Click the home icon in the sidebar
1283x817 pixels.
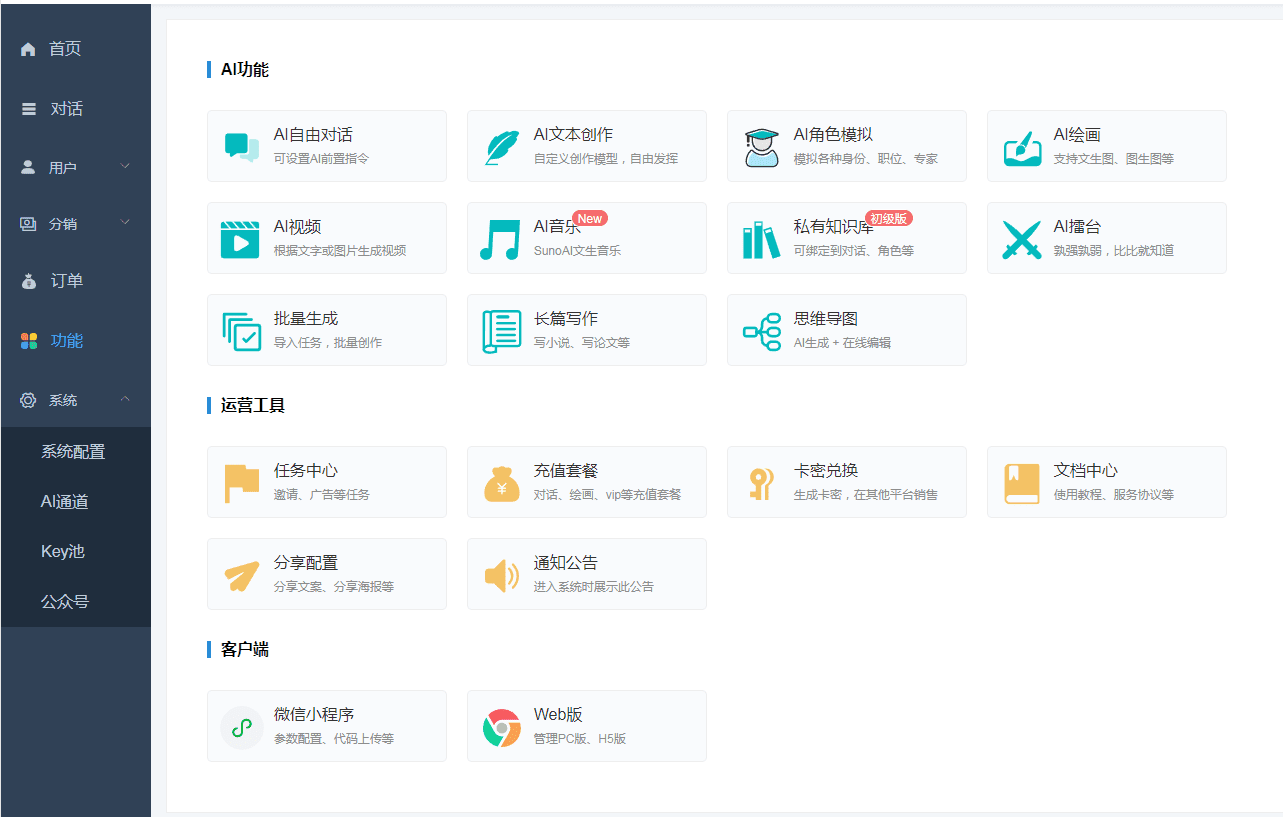tap(28, 49)
